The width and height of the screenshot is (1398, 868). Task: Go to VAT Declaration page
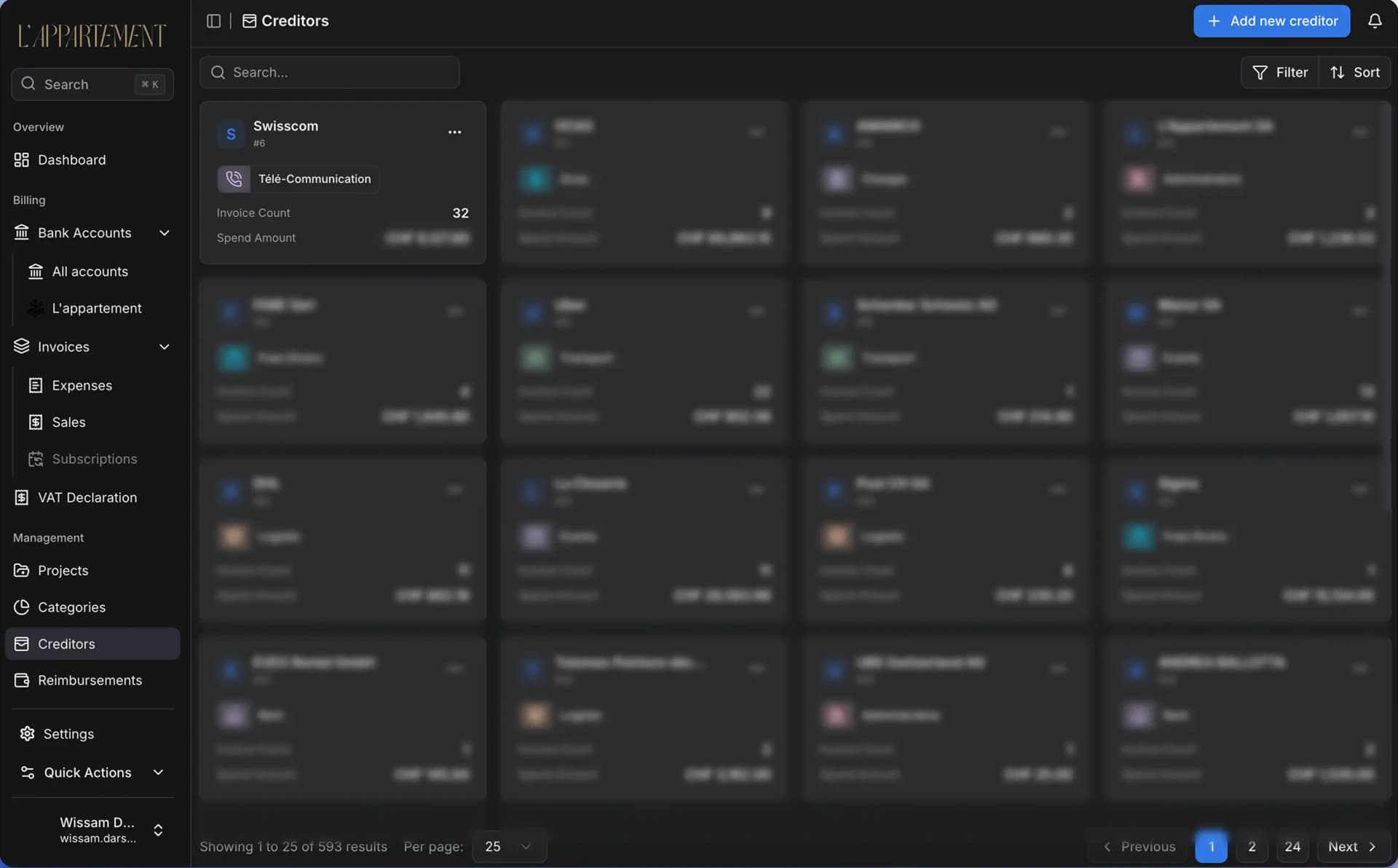87,498
